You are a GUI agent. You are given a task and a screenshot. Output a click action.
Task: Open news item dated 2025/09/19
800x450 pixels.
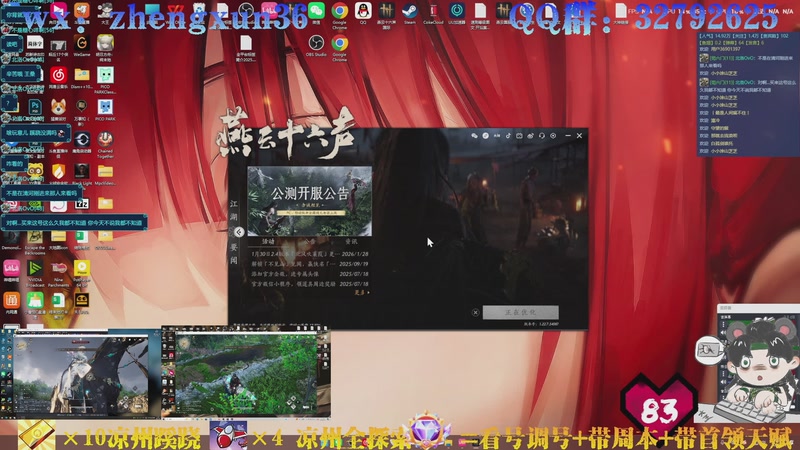[x=310, y=264]
